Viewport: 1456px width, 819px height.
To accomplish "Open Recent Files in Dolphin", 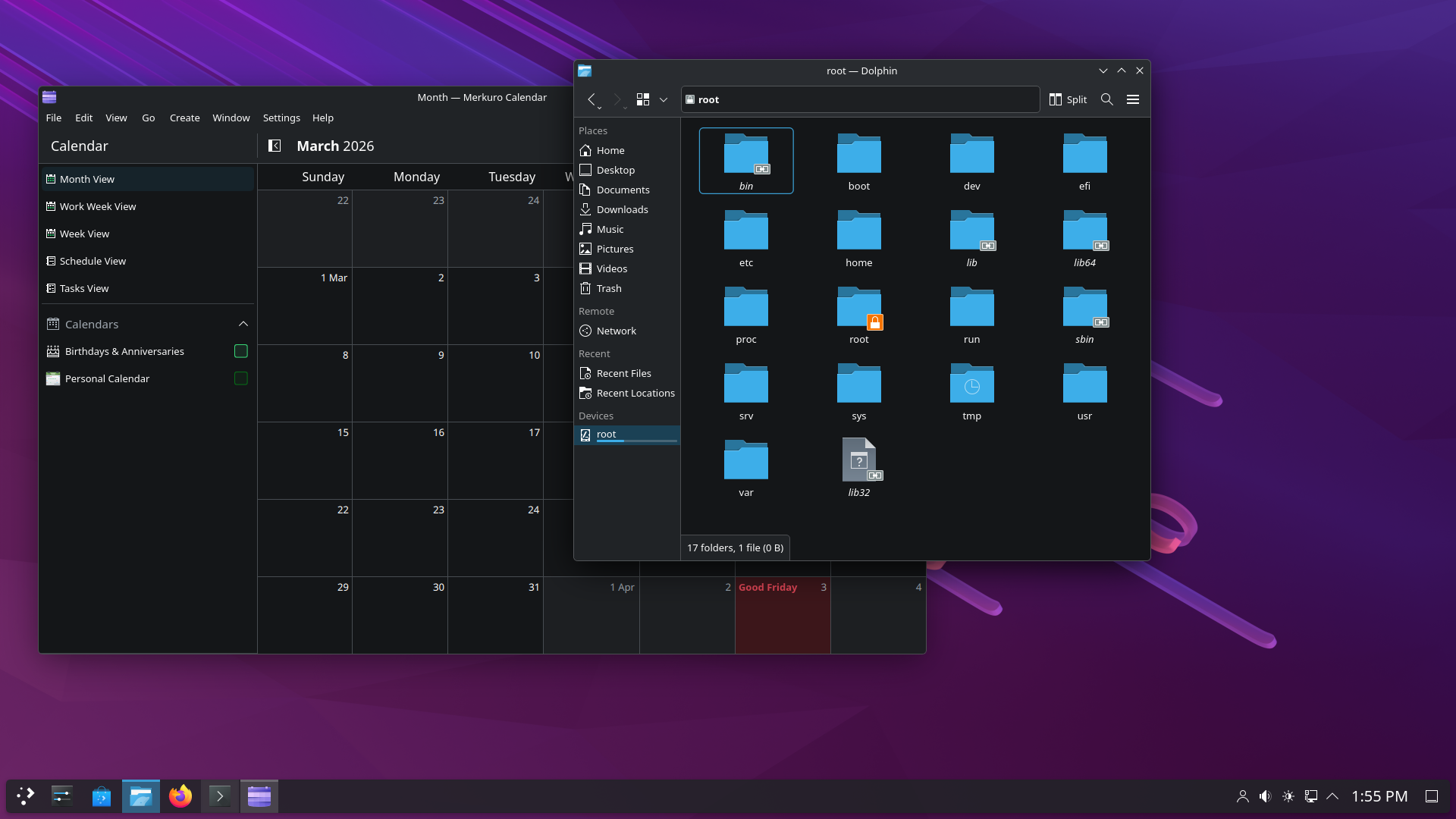I will [627, 373].
